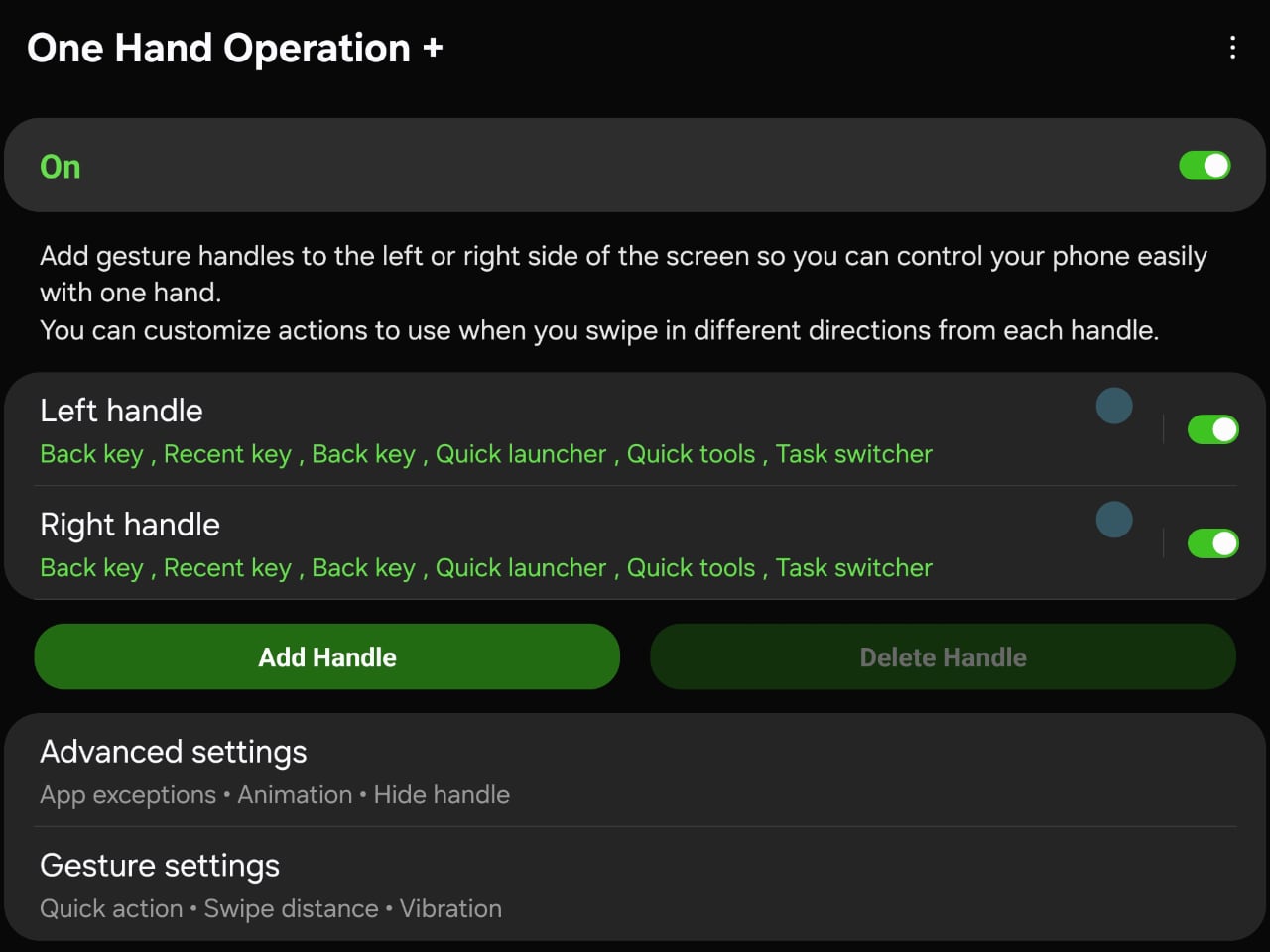Select 'Swipe distance' text under Gesture settings
This screenshot has height=952, width=1270.
coord(291,909)
